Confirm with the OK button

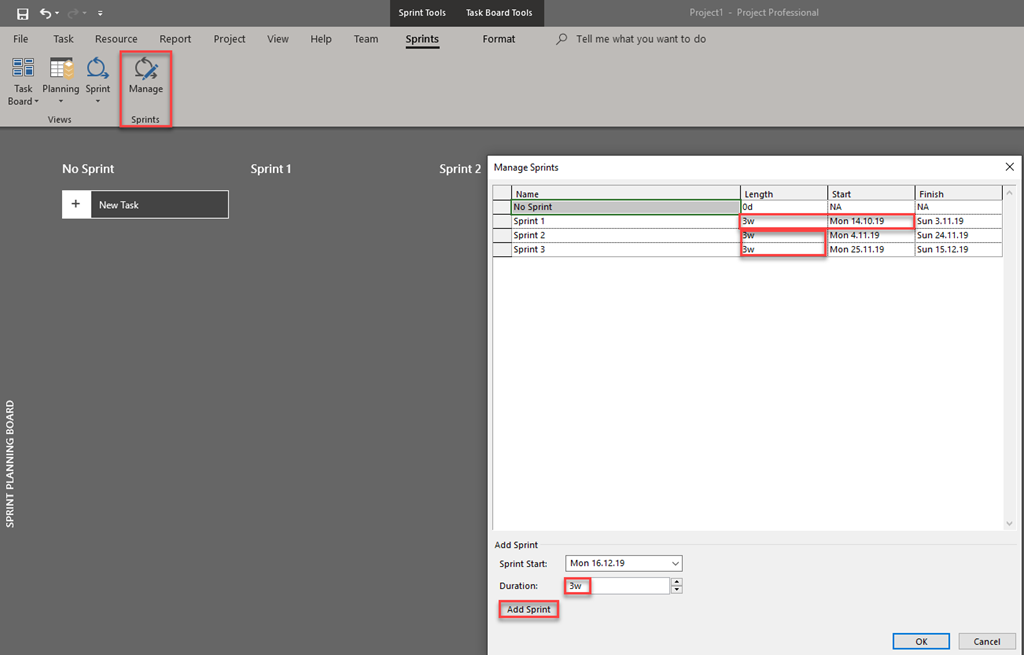click(920, 641)
